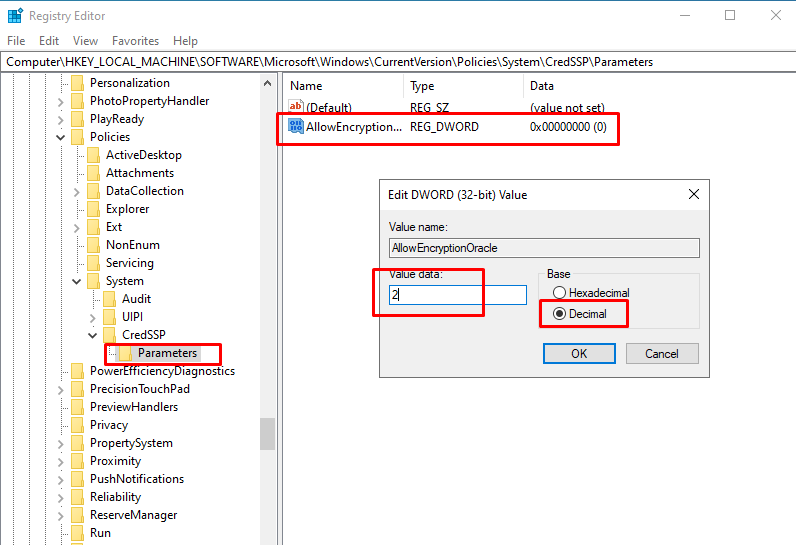Select the Proximity tree item
The height and width of the screenshot is (545, 796).
pyautogui.click(x=115, y=461)
